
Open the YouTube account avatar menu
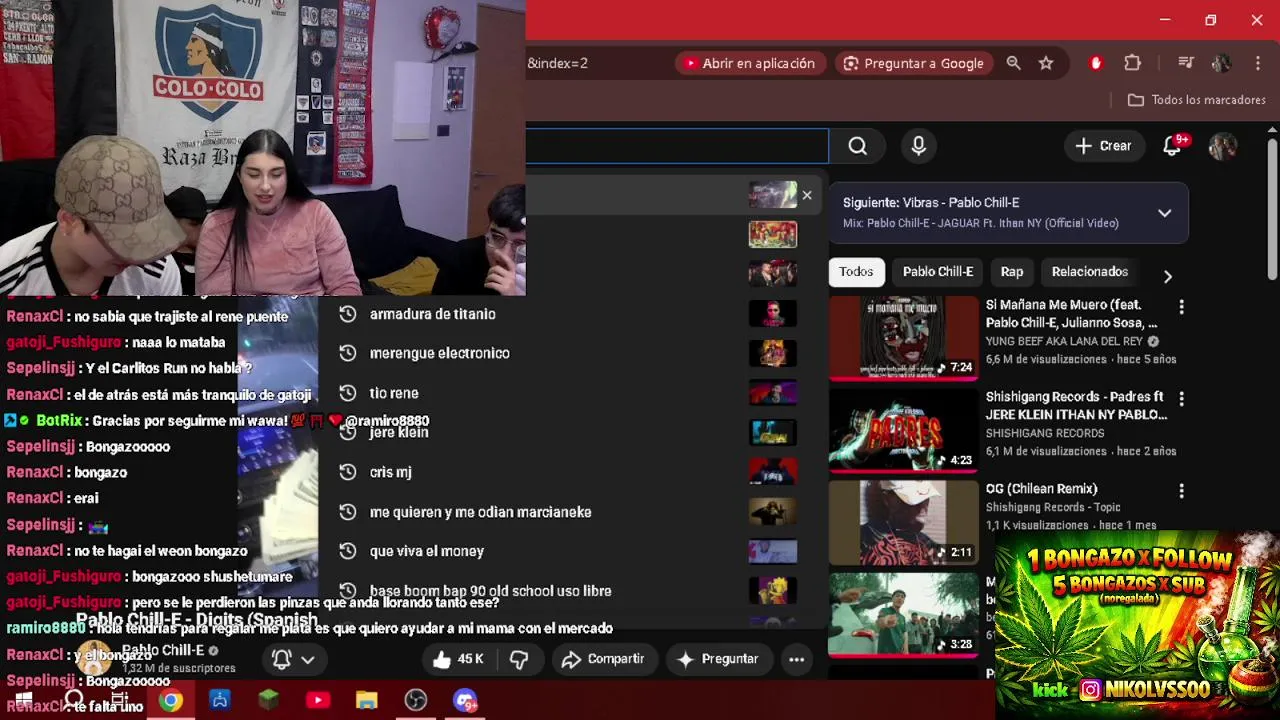(1222, 146)
